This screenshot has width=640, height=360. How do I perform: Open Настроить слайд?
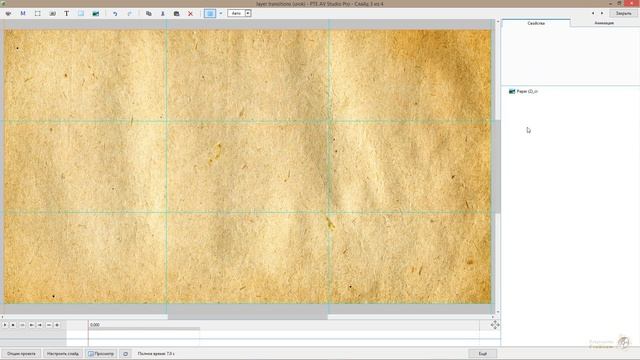pyautogui.click(x=62, y=353)
